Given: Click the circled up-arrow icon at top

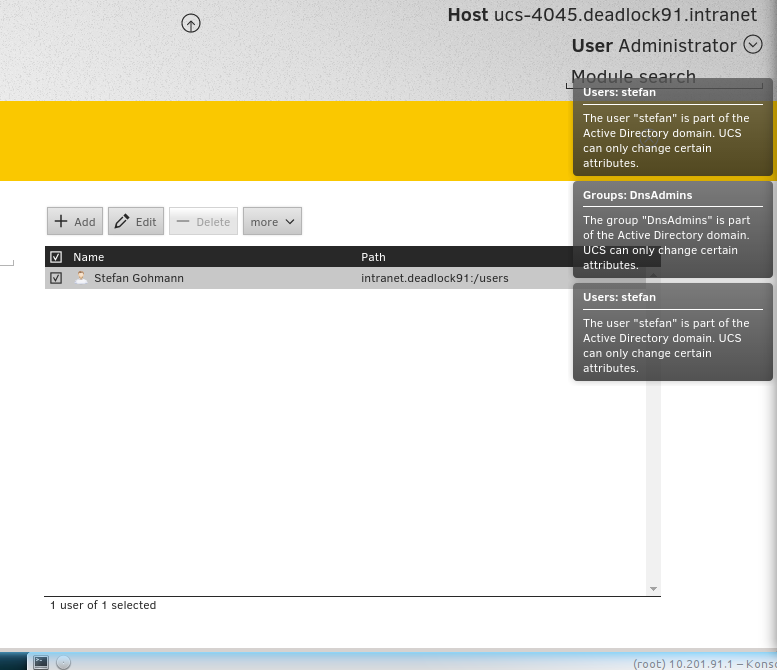Looking at the screenshot, I should point(191,23).
